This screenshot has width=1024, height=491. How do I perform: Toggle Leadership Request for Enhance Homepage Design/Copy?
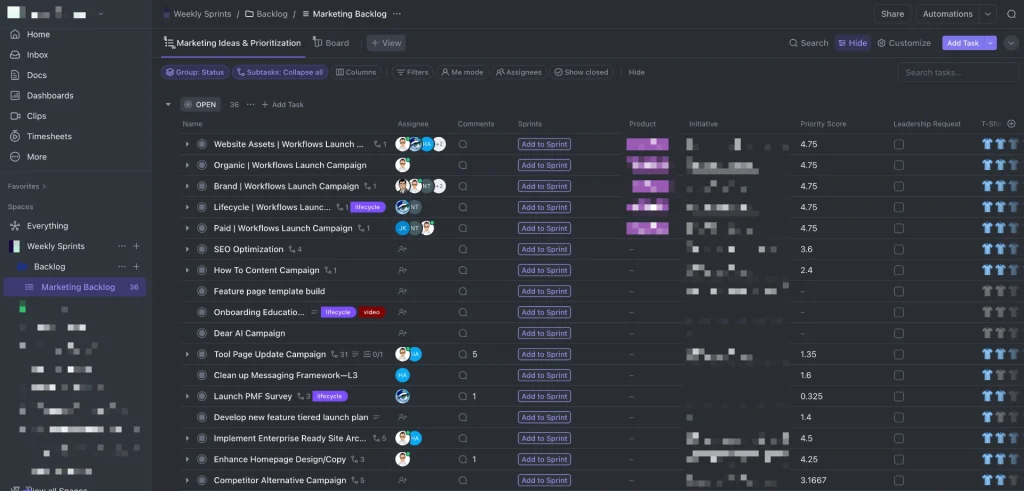click(x=899, y=460)
